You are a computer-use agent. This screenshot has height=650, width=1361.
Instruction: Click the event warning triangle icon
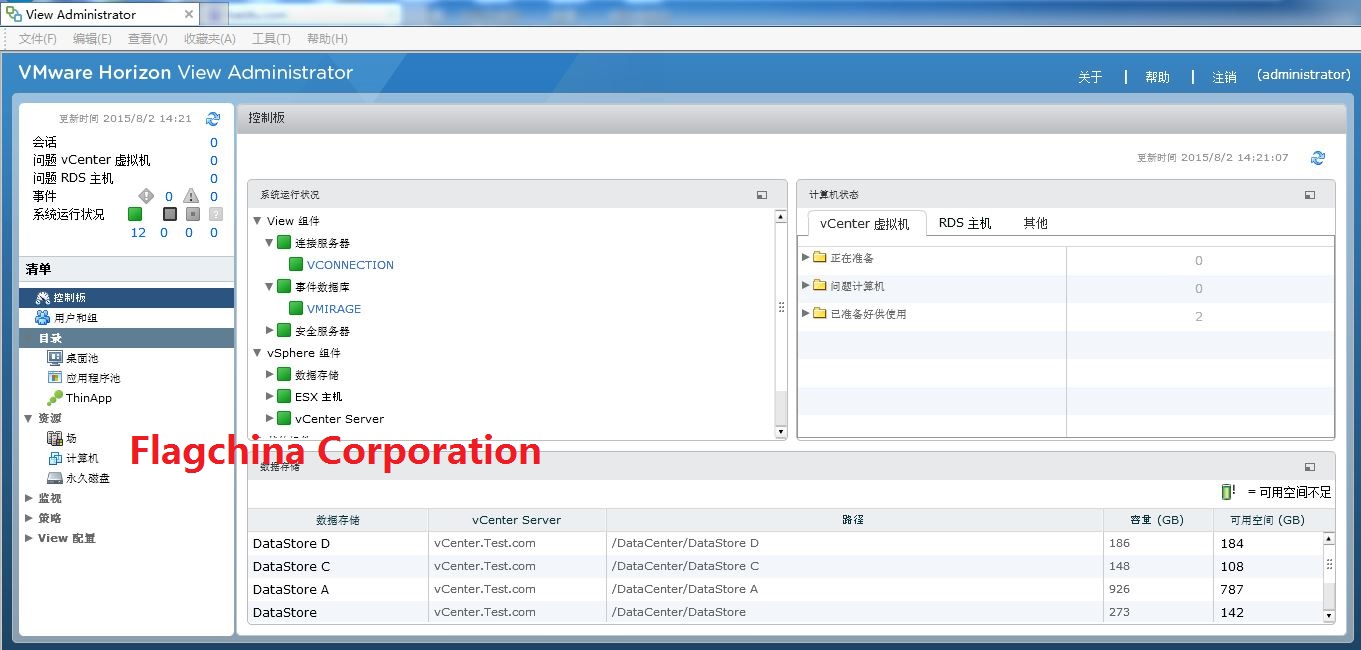[x=191, y=196]
